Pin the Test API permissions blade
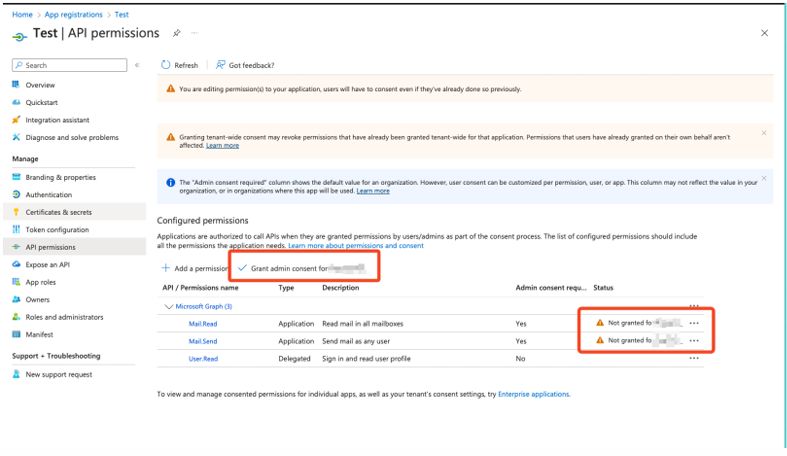 click(177, 33)
